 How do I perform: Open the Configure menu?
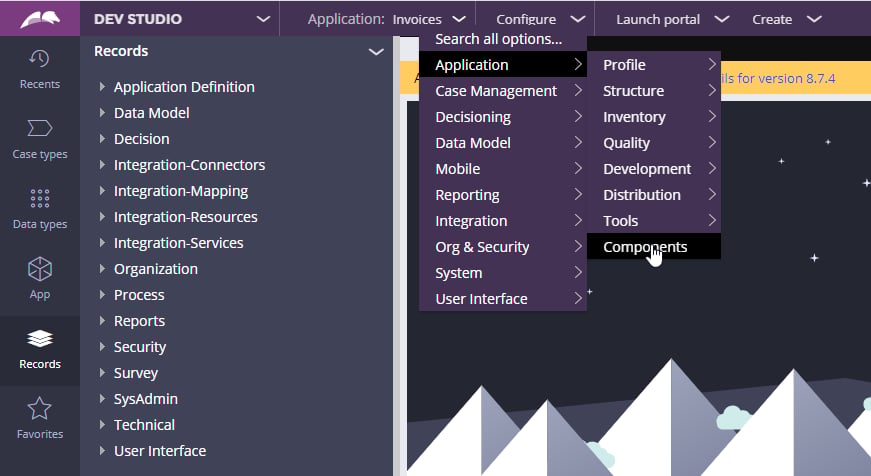540,19
